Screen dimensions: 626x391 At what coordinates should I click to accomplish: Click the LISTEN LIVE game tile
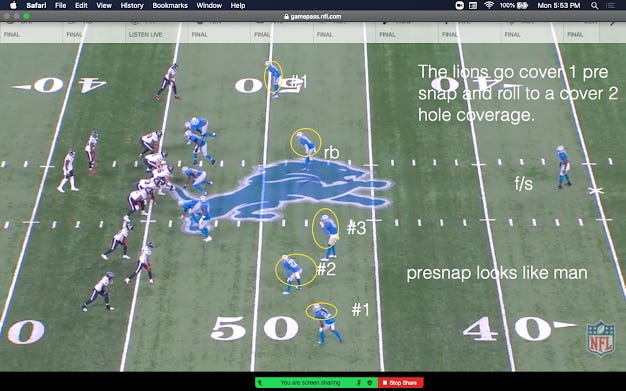coord(156,32)
